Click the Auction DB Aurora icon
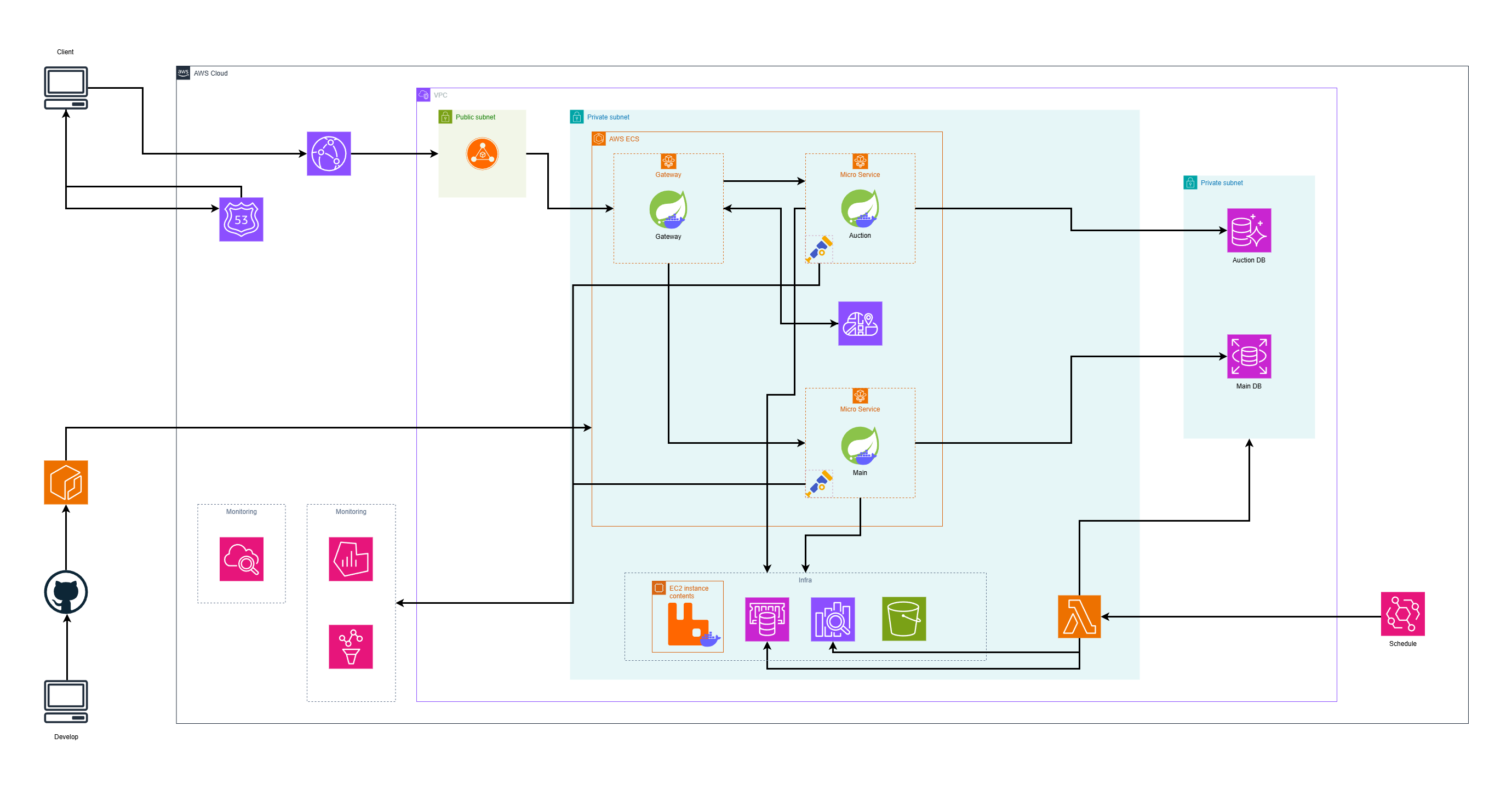Image resolution: width=1512 pixels, height=789 pixels. click(1248, 230)
